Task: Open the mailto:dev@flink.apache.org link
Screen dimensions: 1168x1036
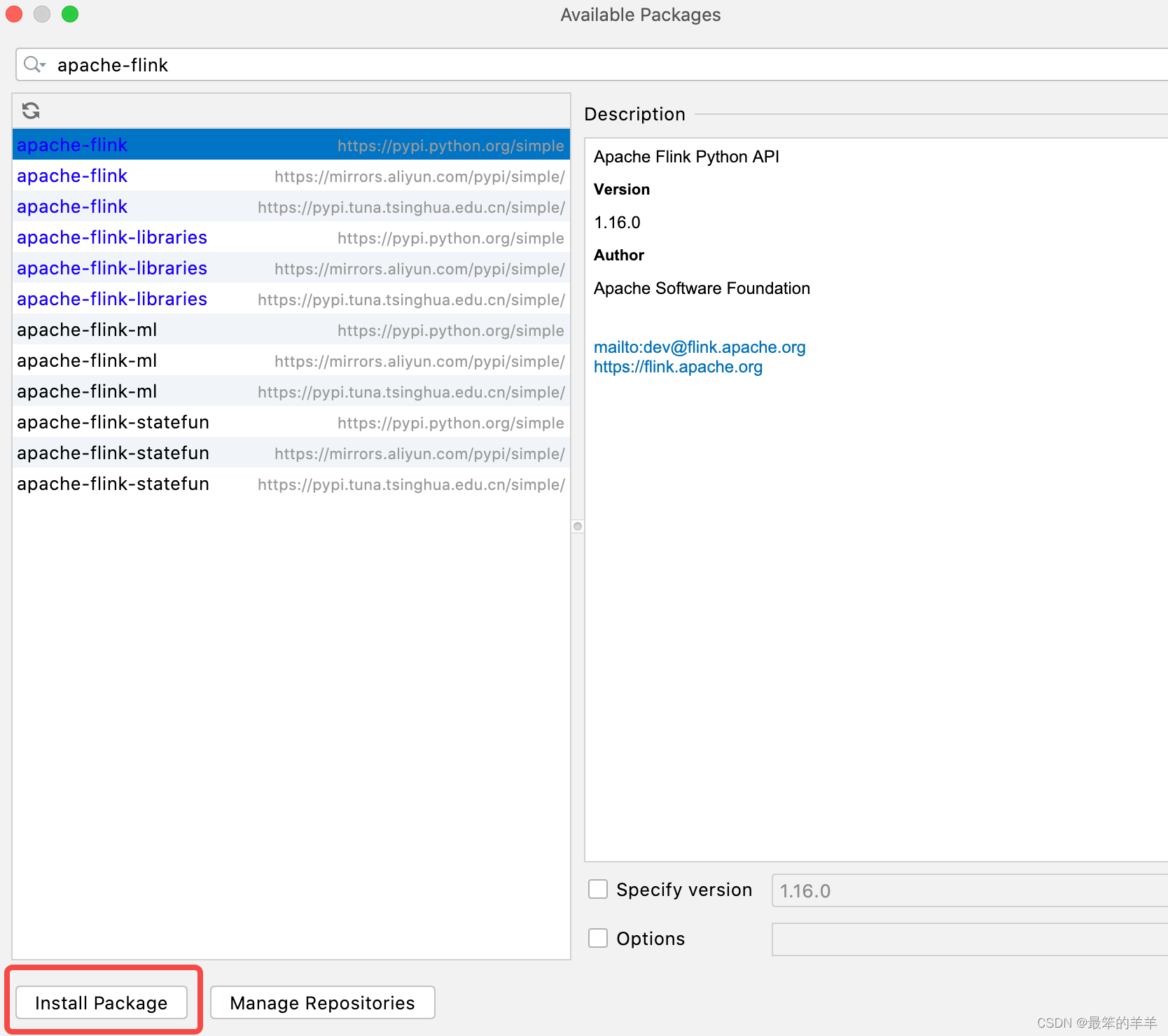Action: [x=700, y=347]
